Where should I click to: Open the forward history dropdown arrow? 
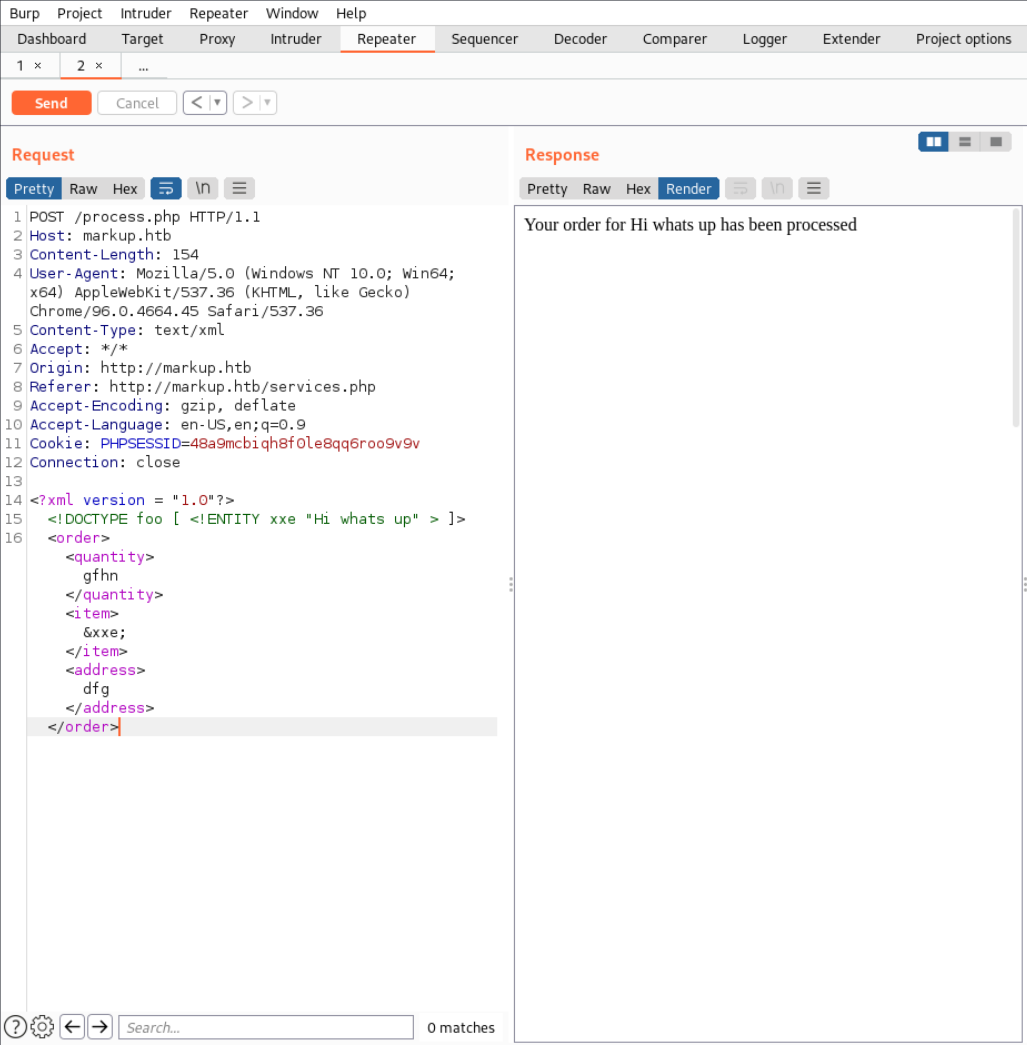pyautogui.click(x=267, y=103)
